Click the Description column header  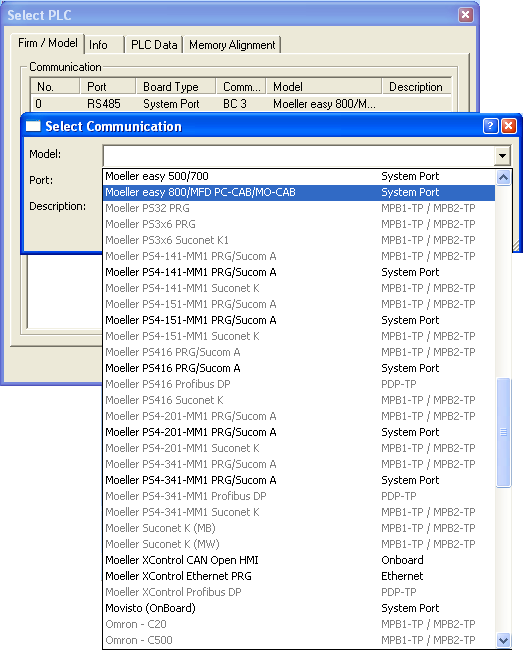point(416,87)
